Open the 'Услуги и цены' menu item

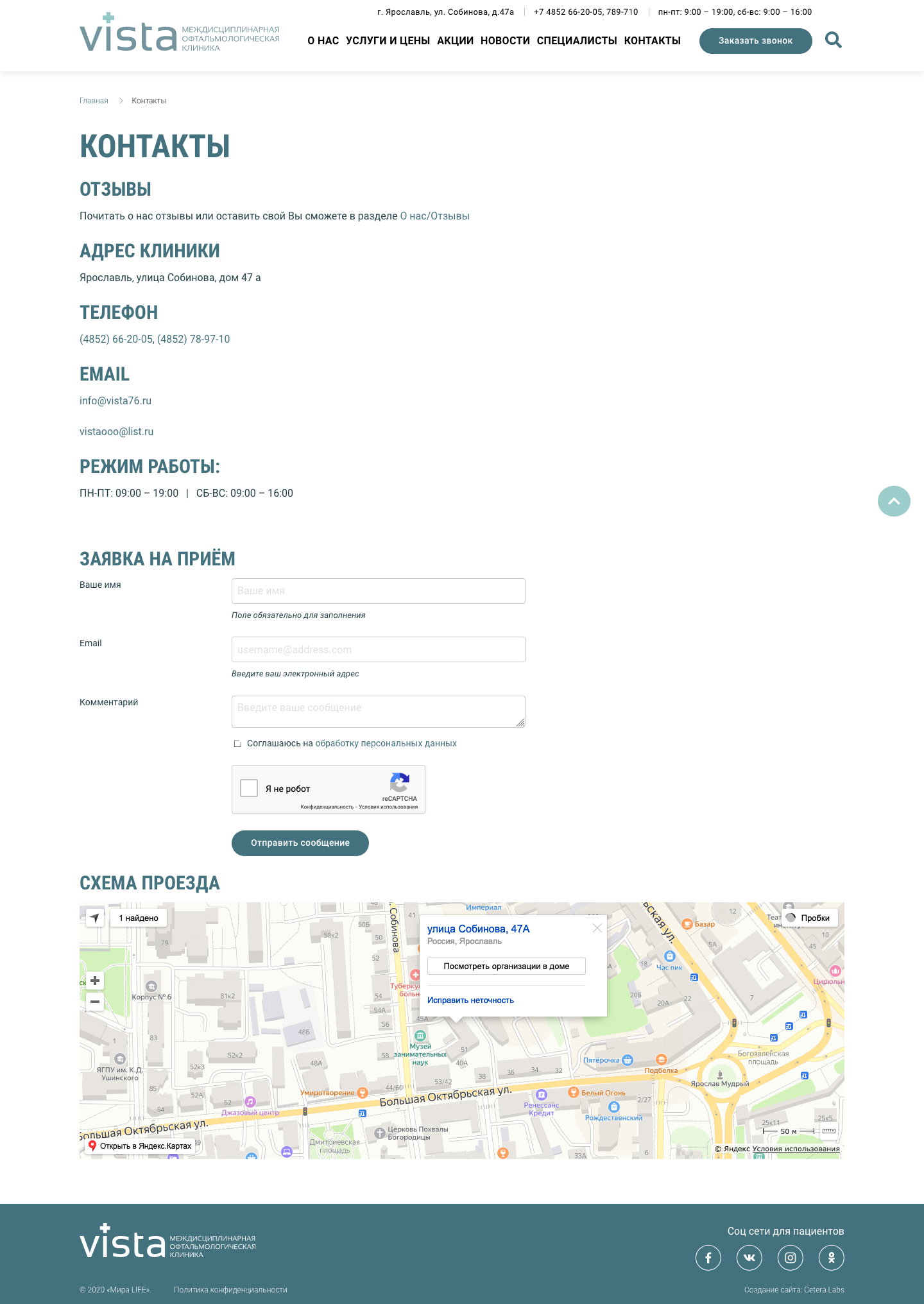point(388,40)
